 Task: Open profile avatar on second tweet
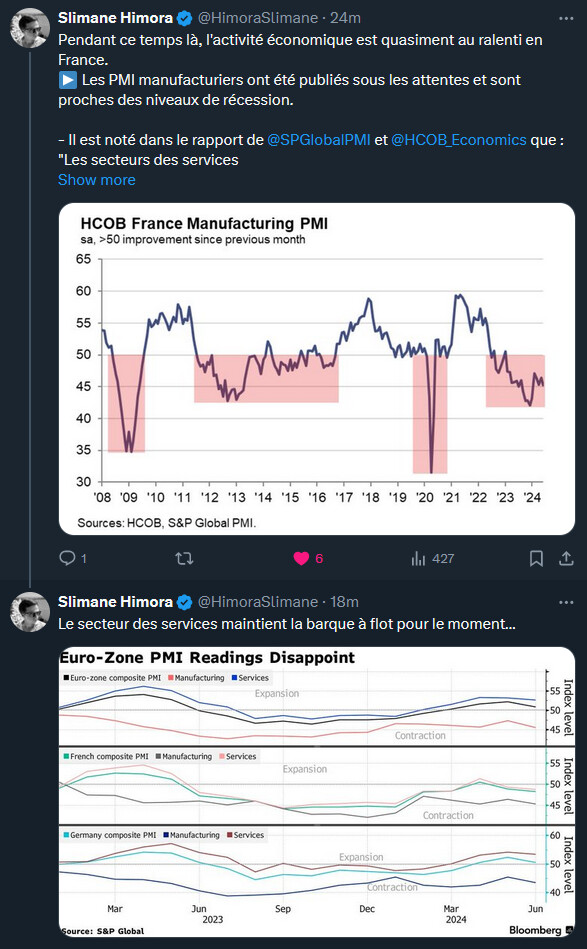click(x=30, y=612)
